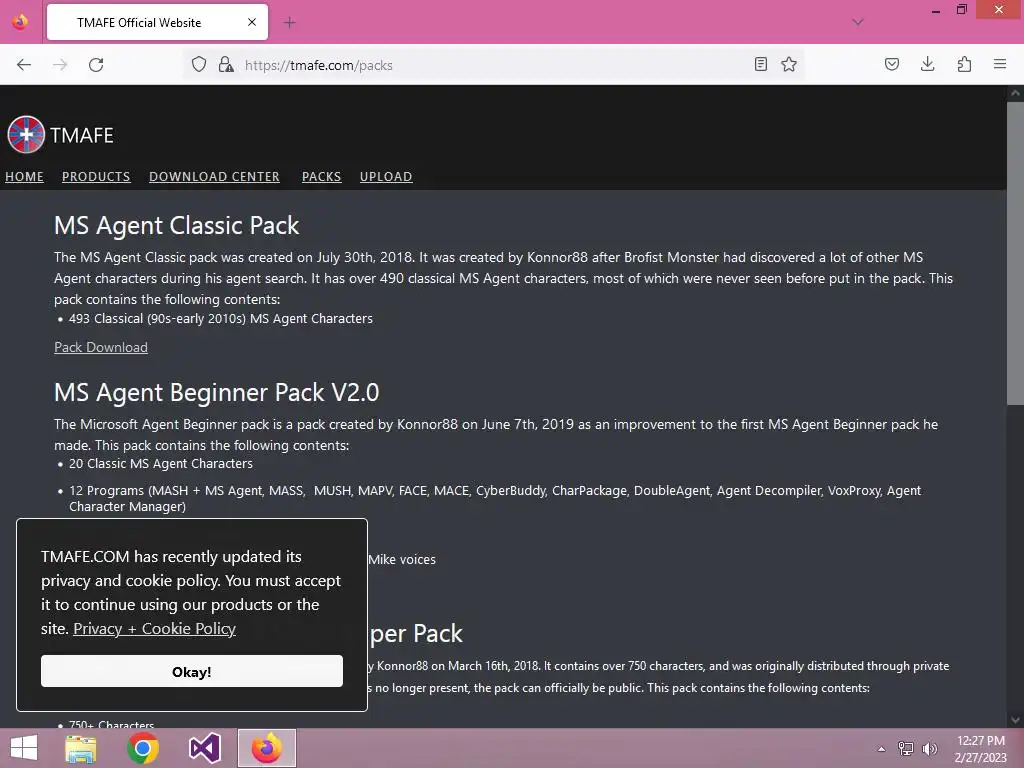Open Firefox application hamburger menu

[x=1000, y=64]
